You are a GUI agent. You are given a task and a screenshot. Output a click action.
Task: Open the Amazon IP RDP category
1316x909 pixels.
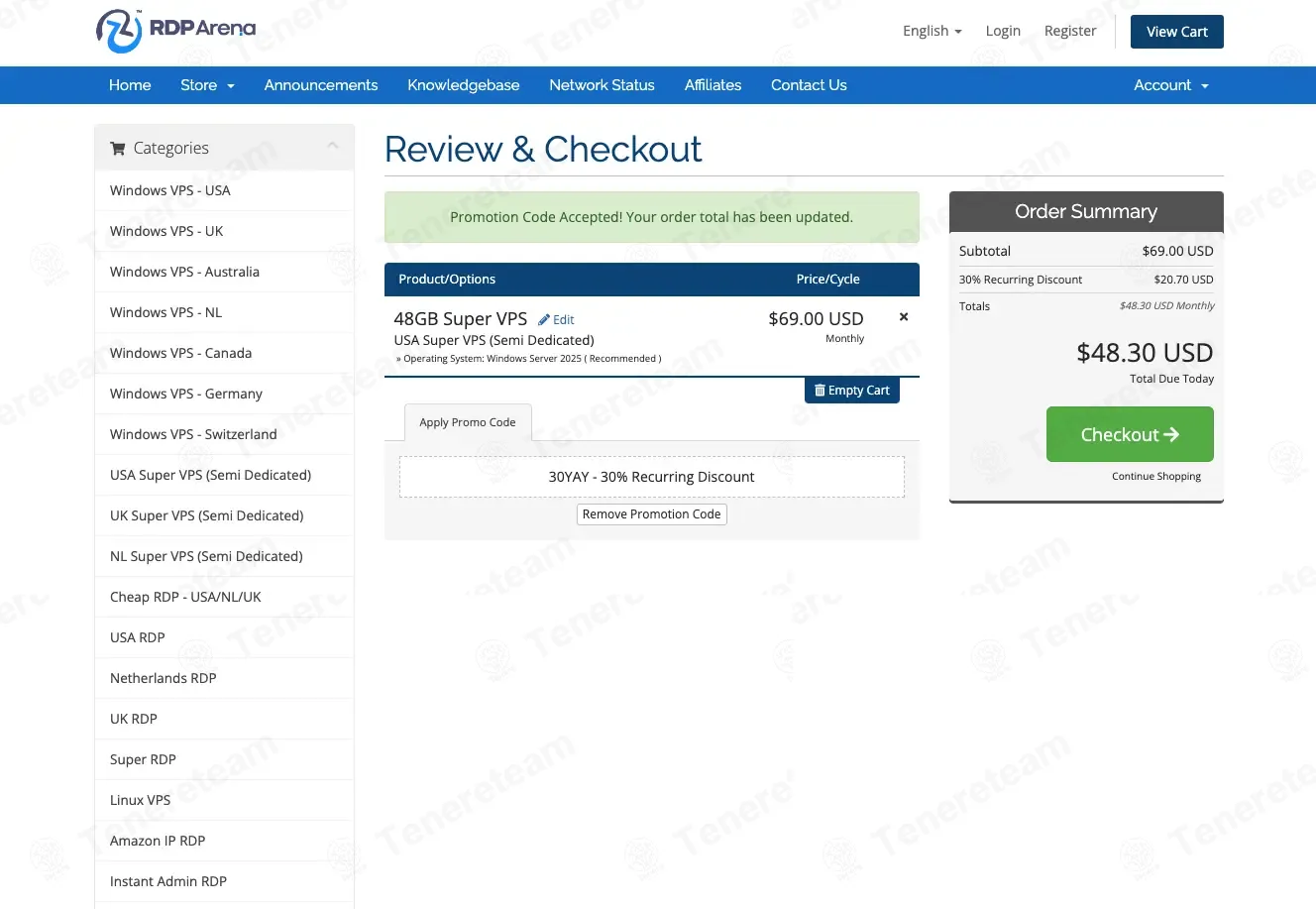coord(224,841)
